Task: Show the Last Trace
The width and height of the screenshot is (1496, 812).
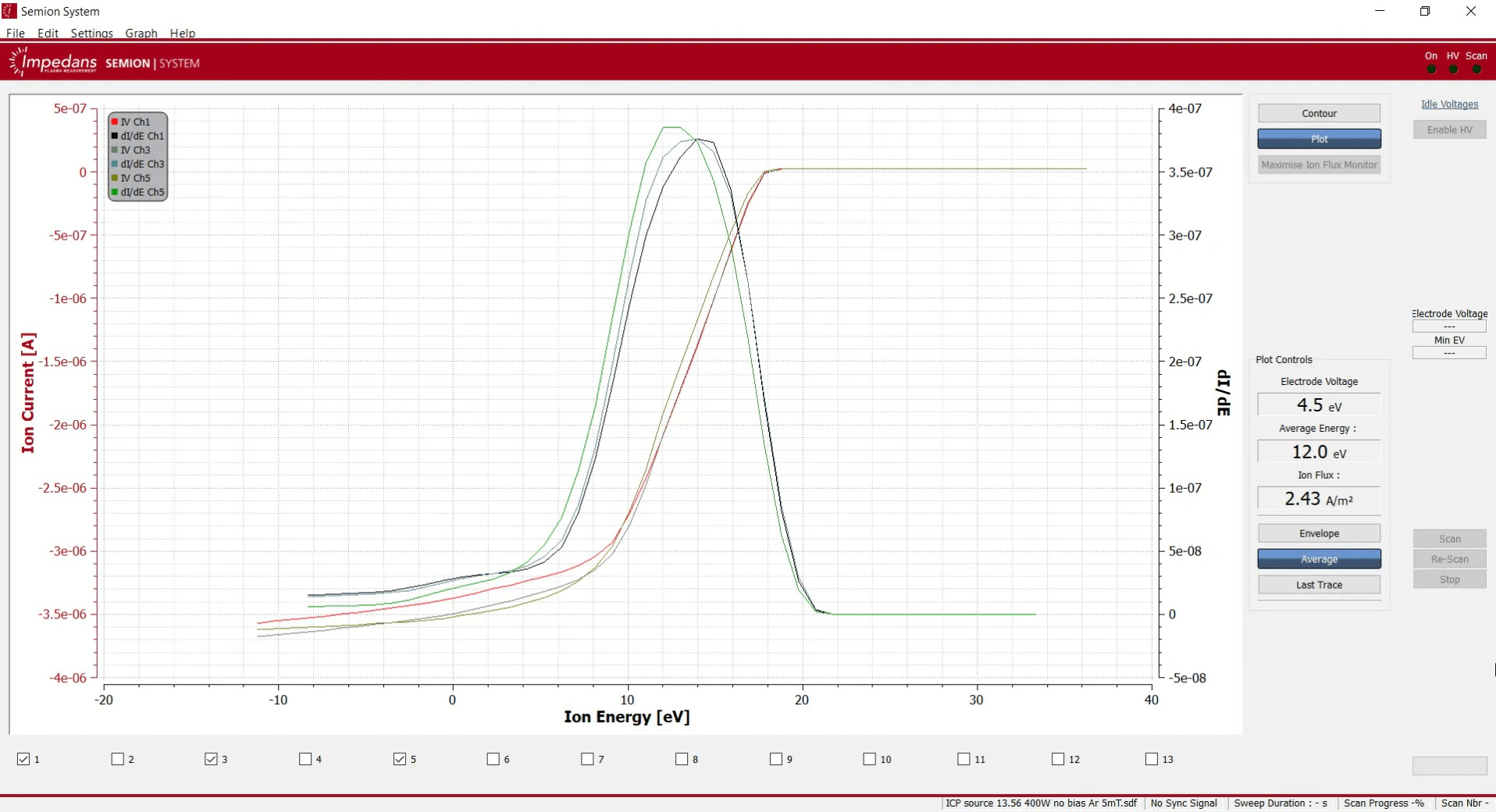Action: pos(1319,585)
